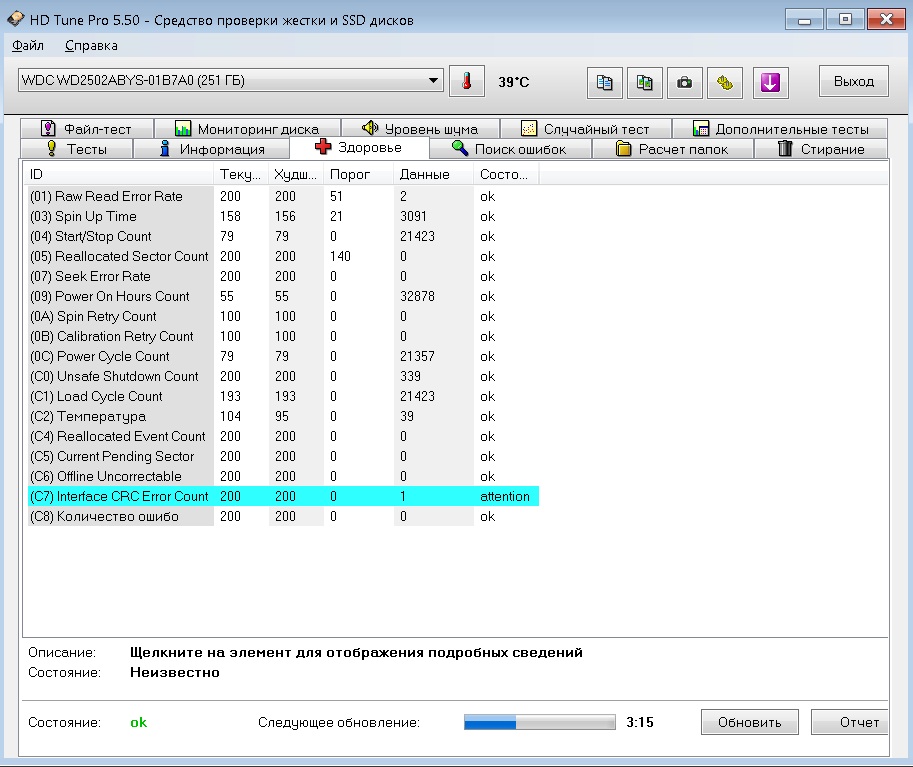
Task: Click the camera save screenshot icon
Action: pos(685,83)
